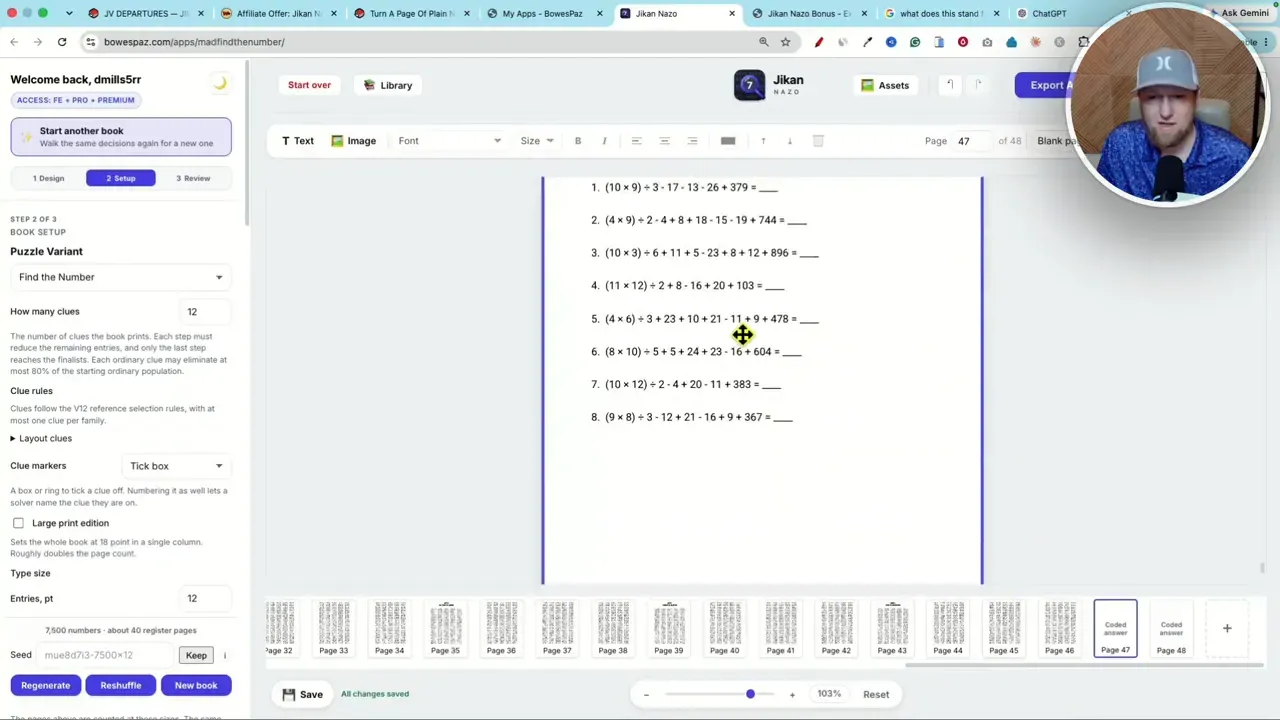Image resolution: width=1280 pixels, height=720 pixels.
Task: Click the New book button
Action: coord(196,685)
